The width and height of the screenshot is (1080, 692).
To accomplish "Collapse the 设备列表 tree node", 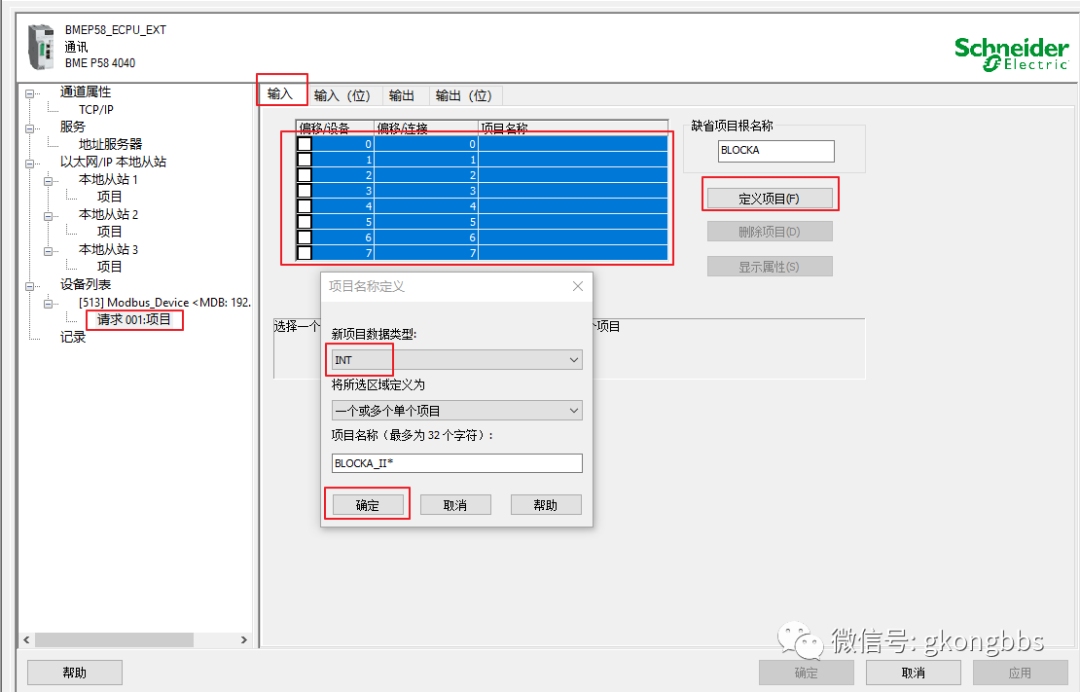I will pos(30,285).
